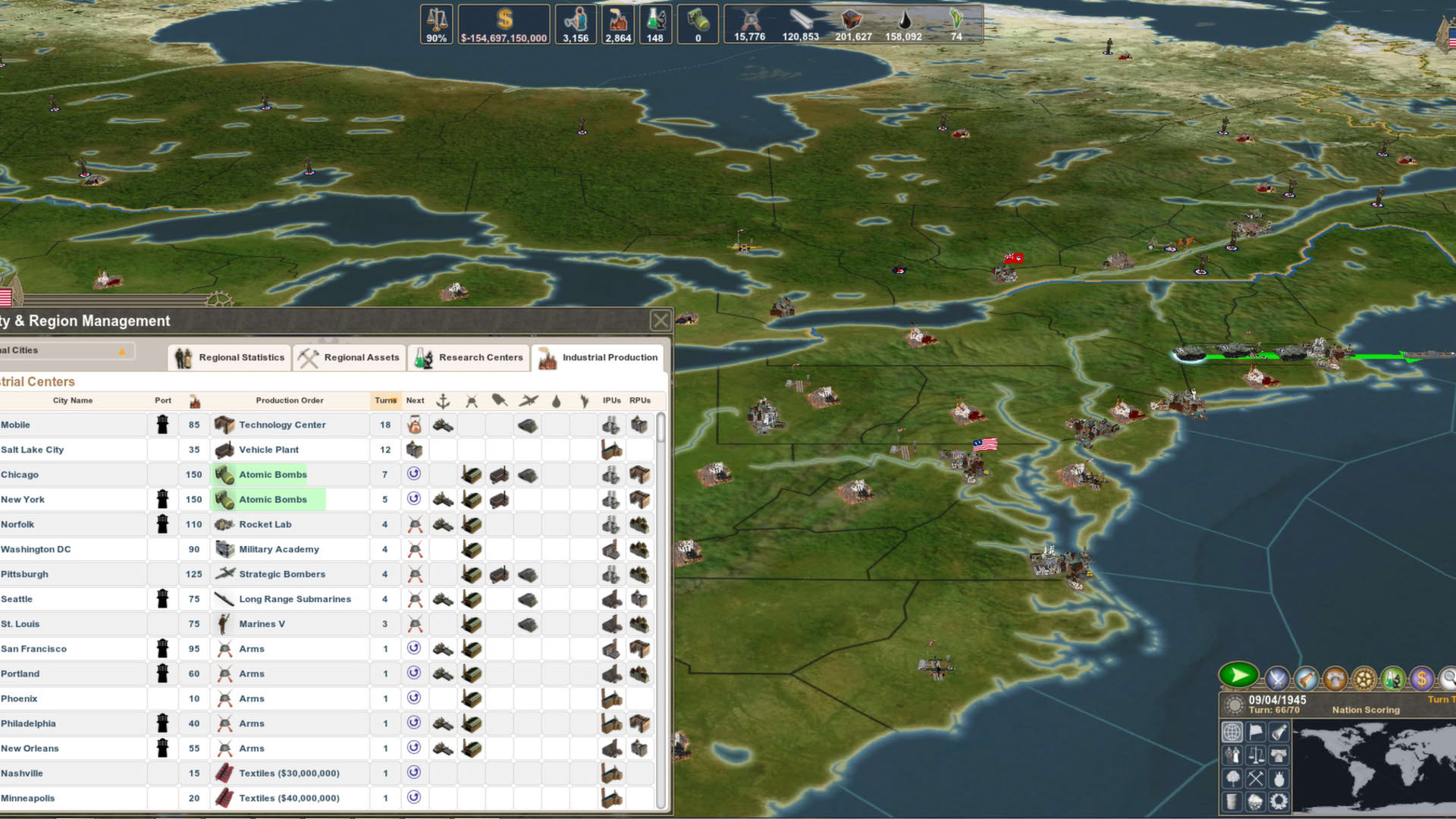Select the balance scales minimap mode
1456x819 pixels.
click(1256, 755)
